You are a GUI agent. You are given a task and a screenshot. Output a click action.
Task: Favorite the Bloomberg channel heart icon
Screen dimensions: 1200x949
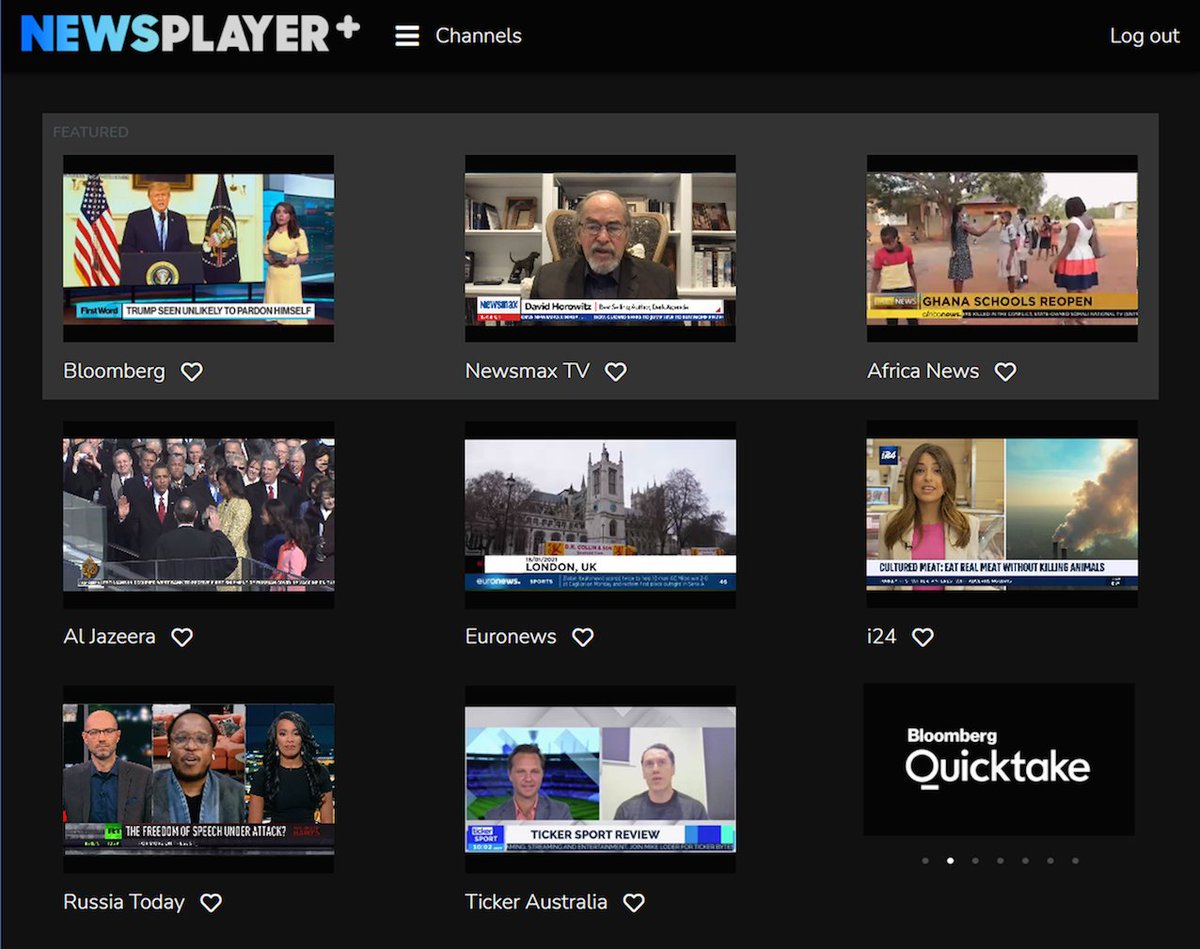[191, 371]
